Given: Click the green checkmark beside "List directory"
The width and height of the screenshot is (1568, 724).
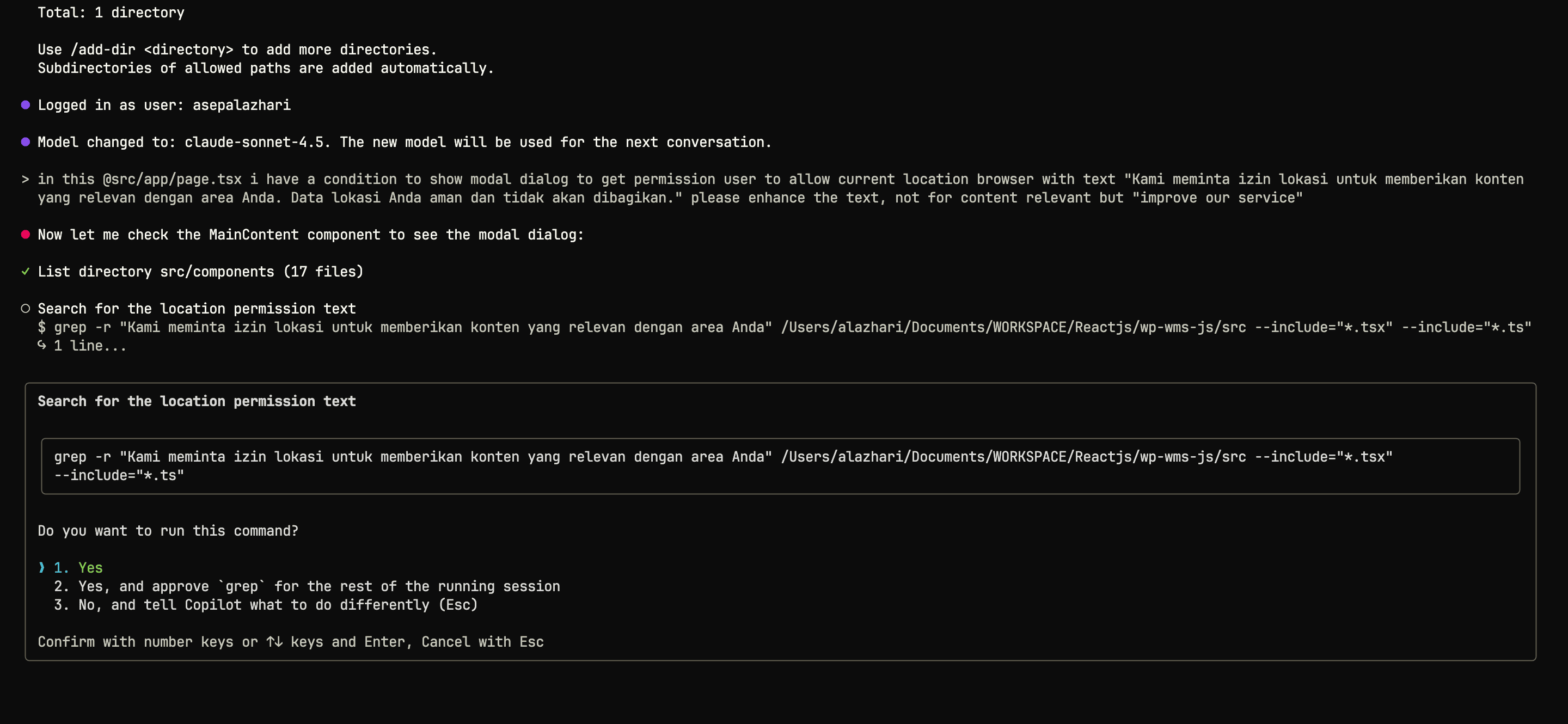Looking at the screenshot, I should point(26,272).
